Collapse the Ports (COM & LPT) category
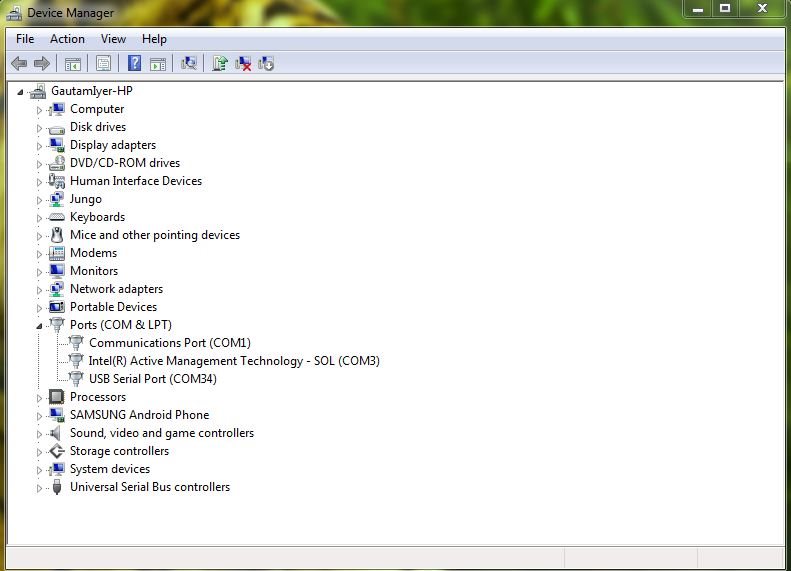This screenshot has height=571, width=791. pyautogui.click(x=39, y=326)
